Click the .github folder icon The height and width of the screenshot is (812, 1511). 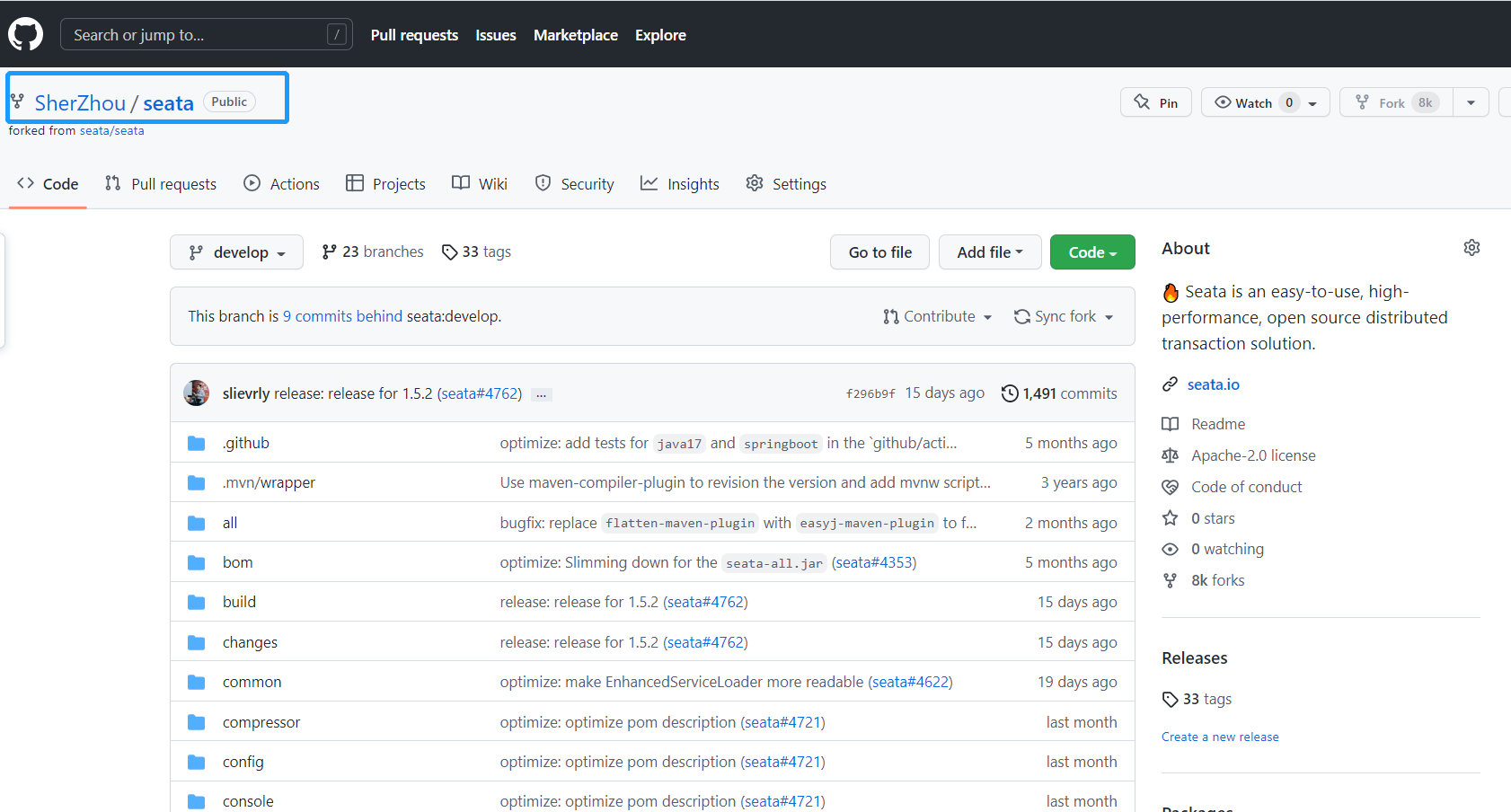click(x=196, y=443)
